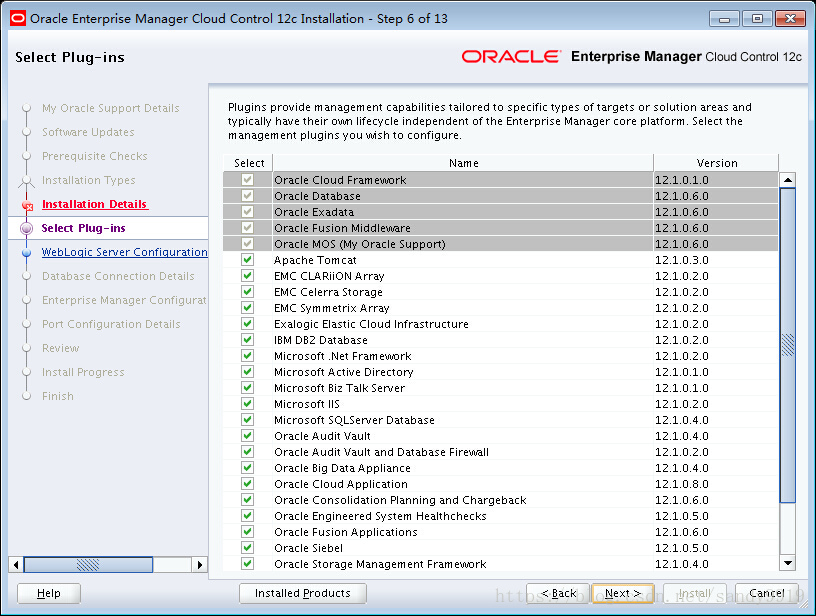Click plug-in list scroll up arrow
The height and width of the screenshot is (616, 816).
click(788, 180)
